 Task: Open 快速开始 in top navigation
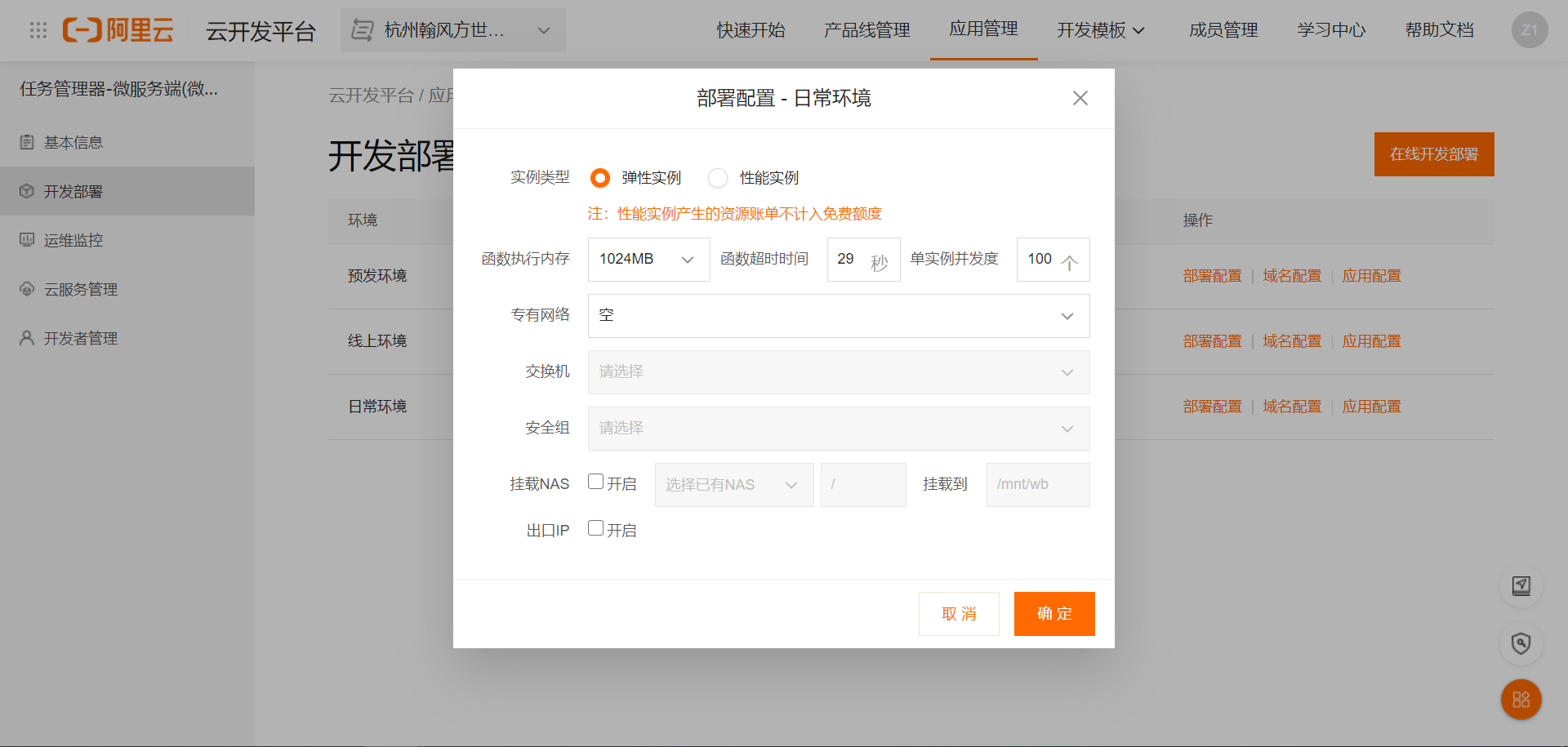751,30
